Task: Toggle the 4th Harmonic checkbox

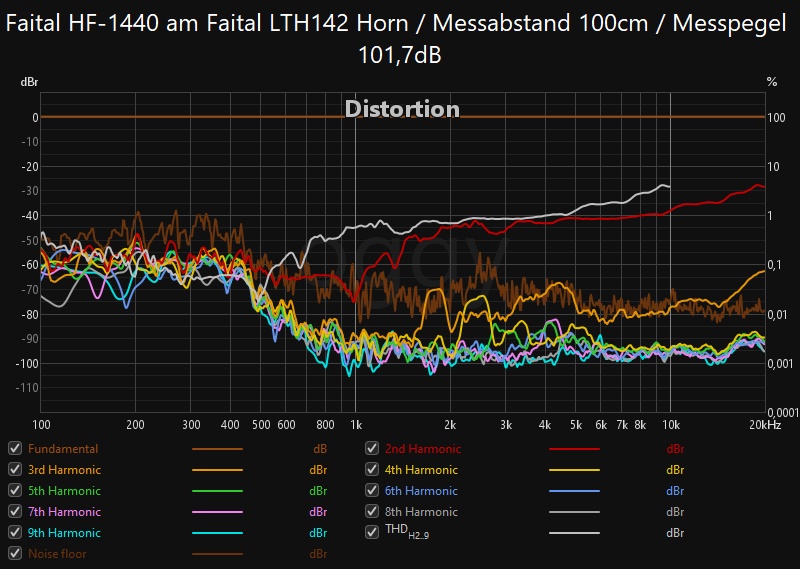Action: click(x=372, y=469)
